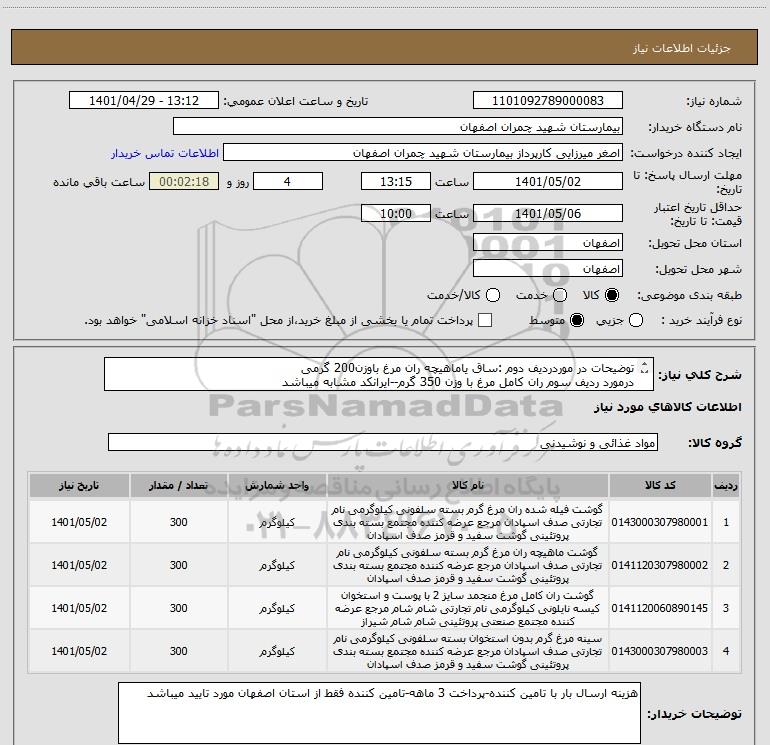Click the نام کالا column header
770x745 pixels.
tap(468, 486)
